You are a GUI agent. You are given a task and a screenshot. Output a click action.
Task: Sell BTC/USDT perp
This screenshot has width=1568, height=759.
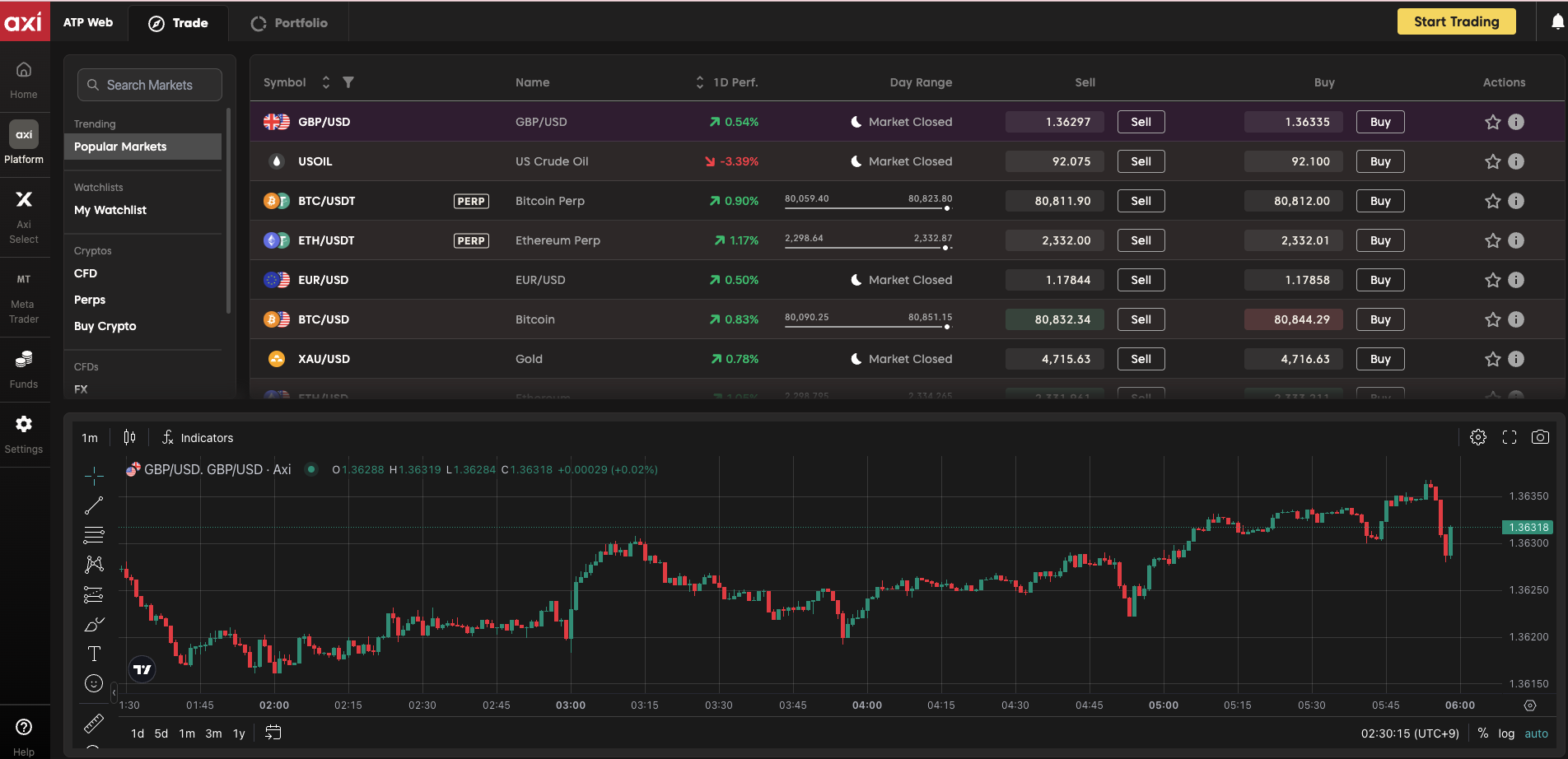coord(1141,201)
